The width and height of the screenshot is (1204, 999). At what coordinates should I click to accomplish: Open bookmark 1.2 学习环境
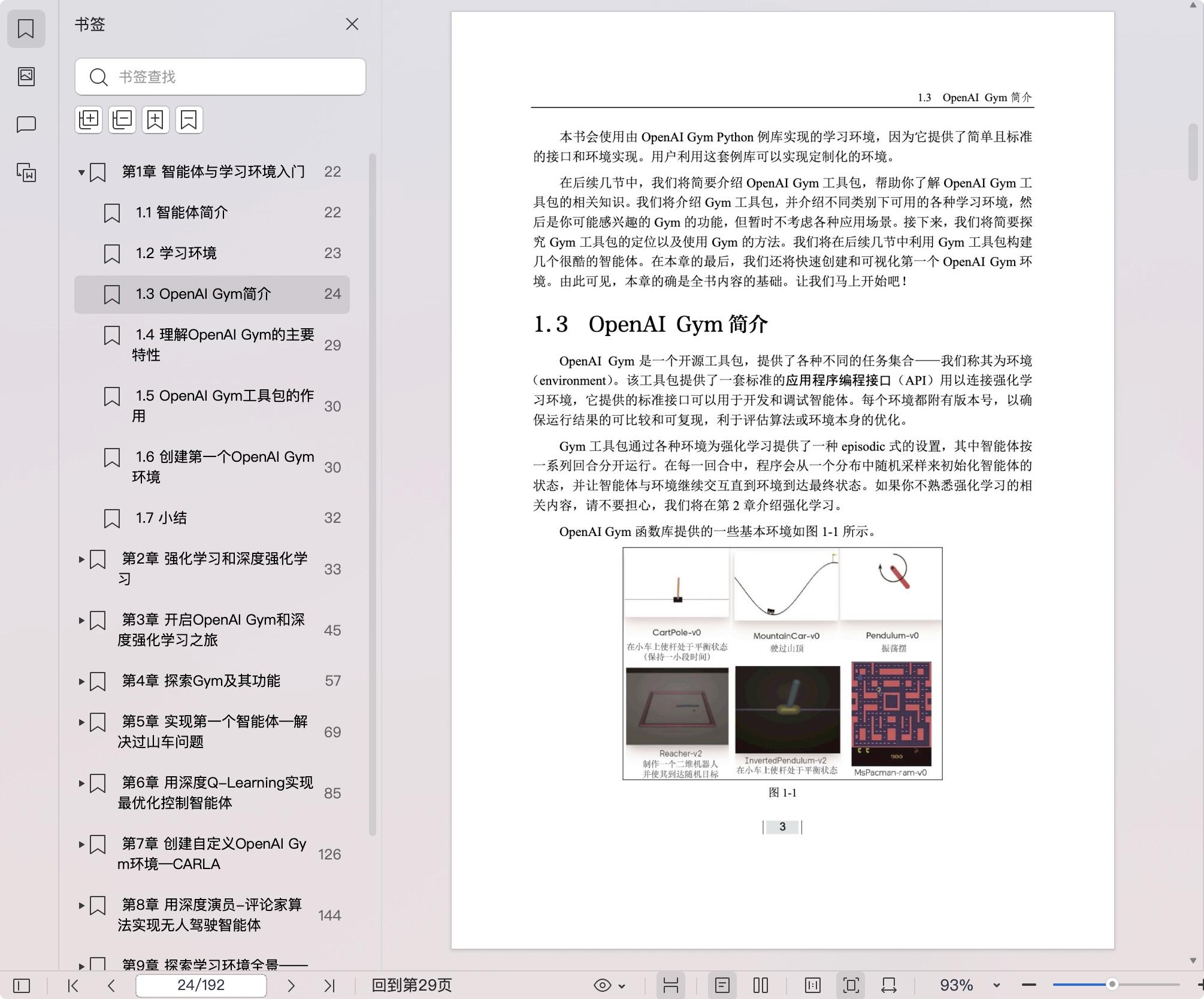coord(212,253)
